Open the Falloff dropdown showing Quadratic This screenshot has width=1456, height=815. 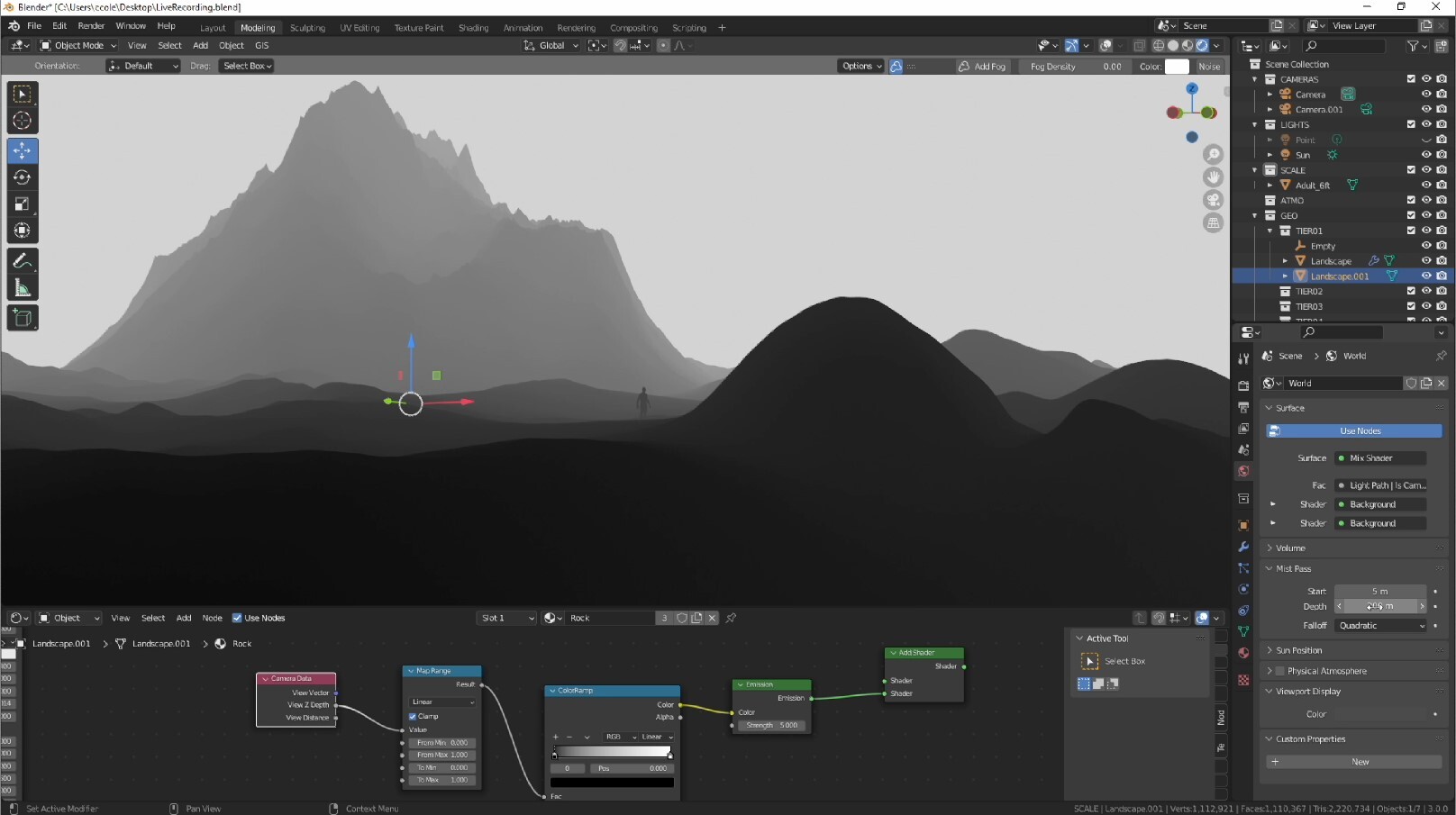pos(1380,625)
